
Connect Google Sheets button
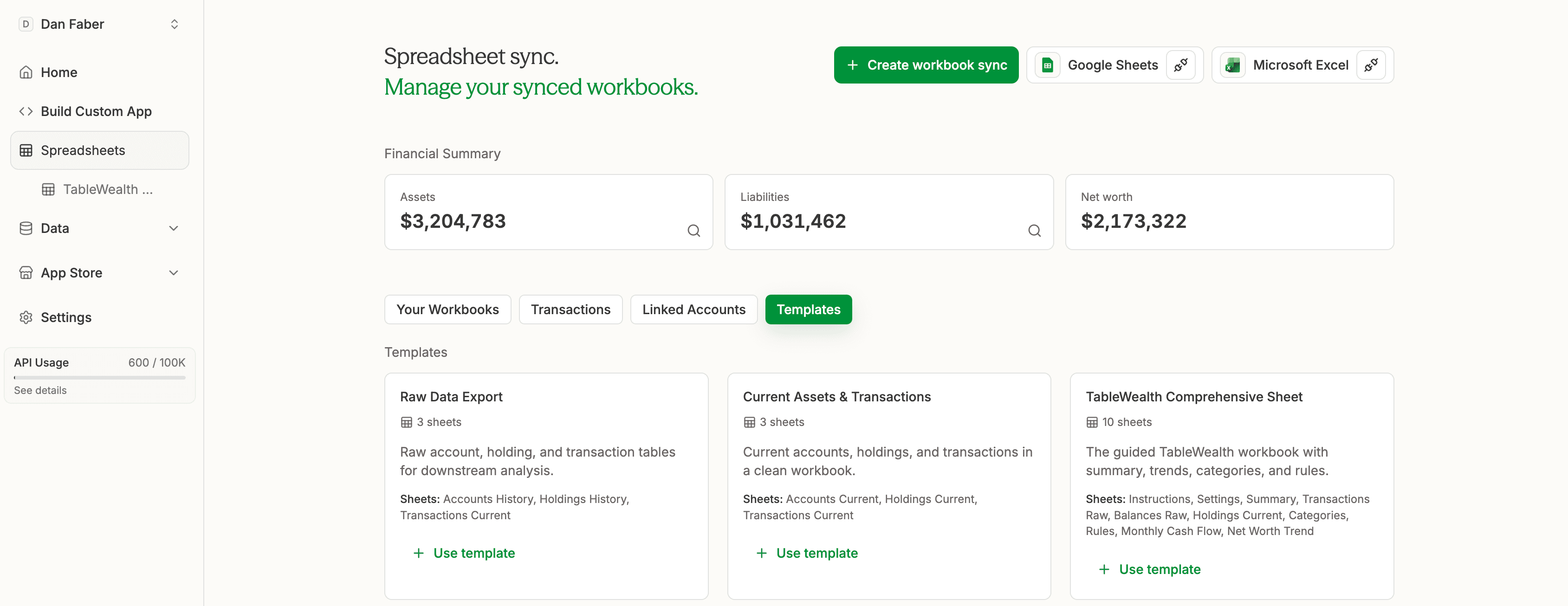[x=1114, y=65]
